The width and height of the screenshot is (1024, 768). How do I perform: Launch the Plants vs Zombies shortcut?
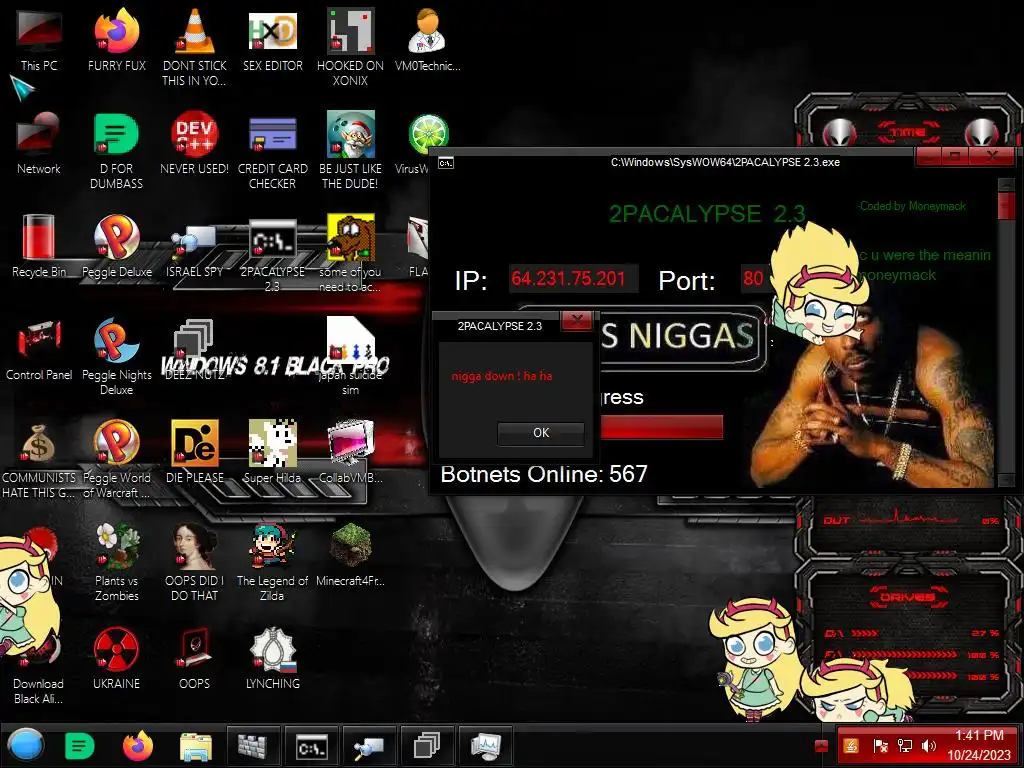tap(116, 562)
